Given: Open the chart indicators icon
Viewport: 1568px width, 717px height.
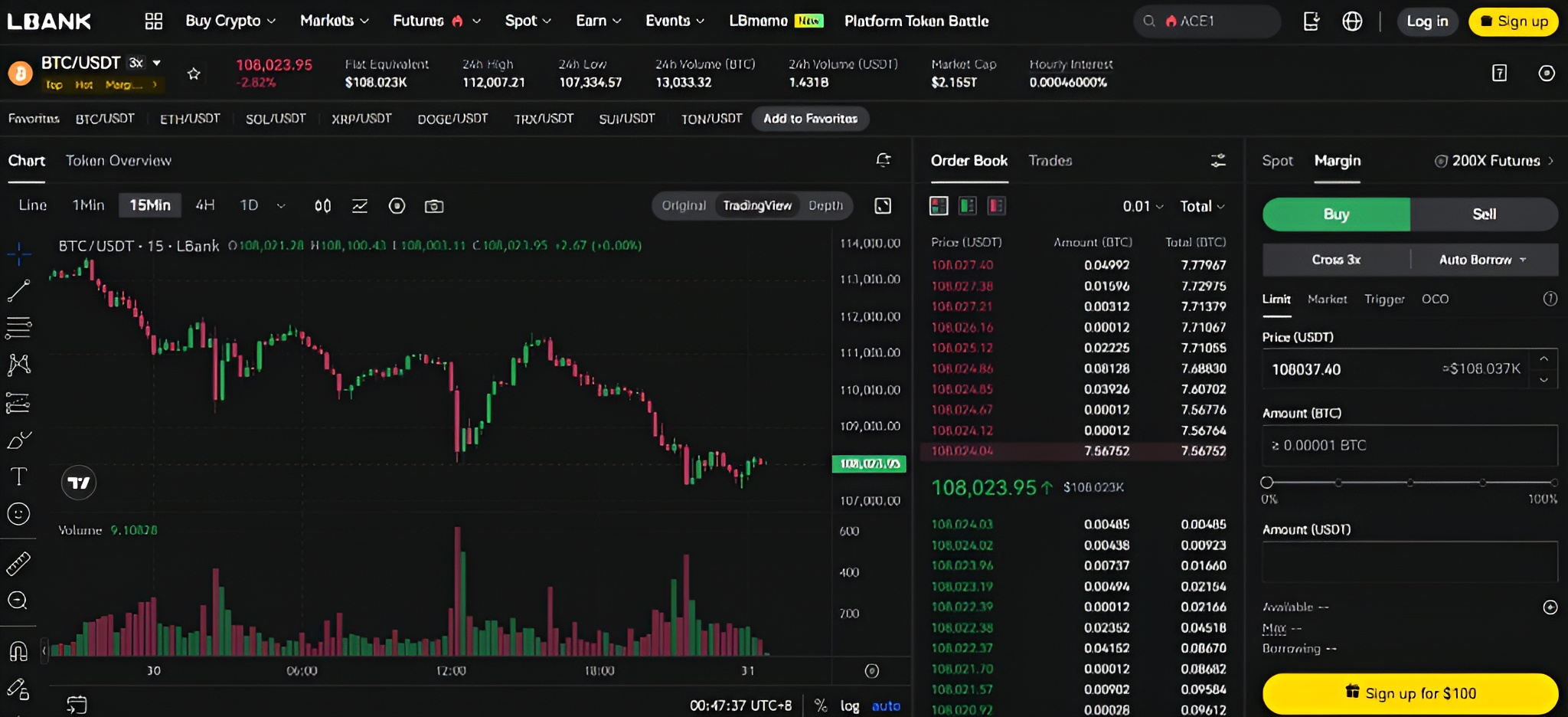Looking at the screenshot, I should coord(360,206).
